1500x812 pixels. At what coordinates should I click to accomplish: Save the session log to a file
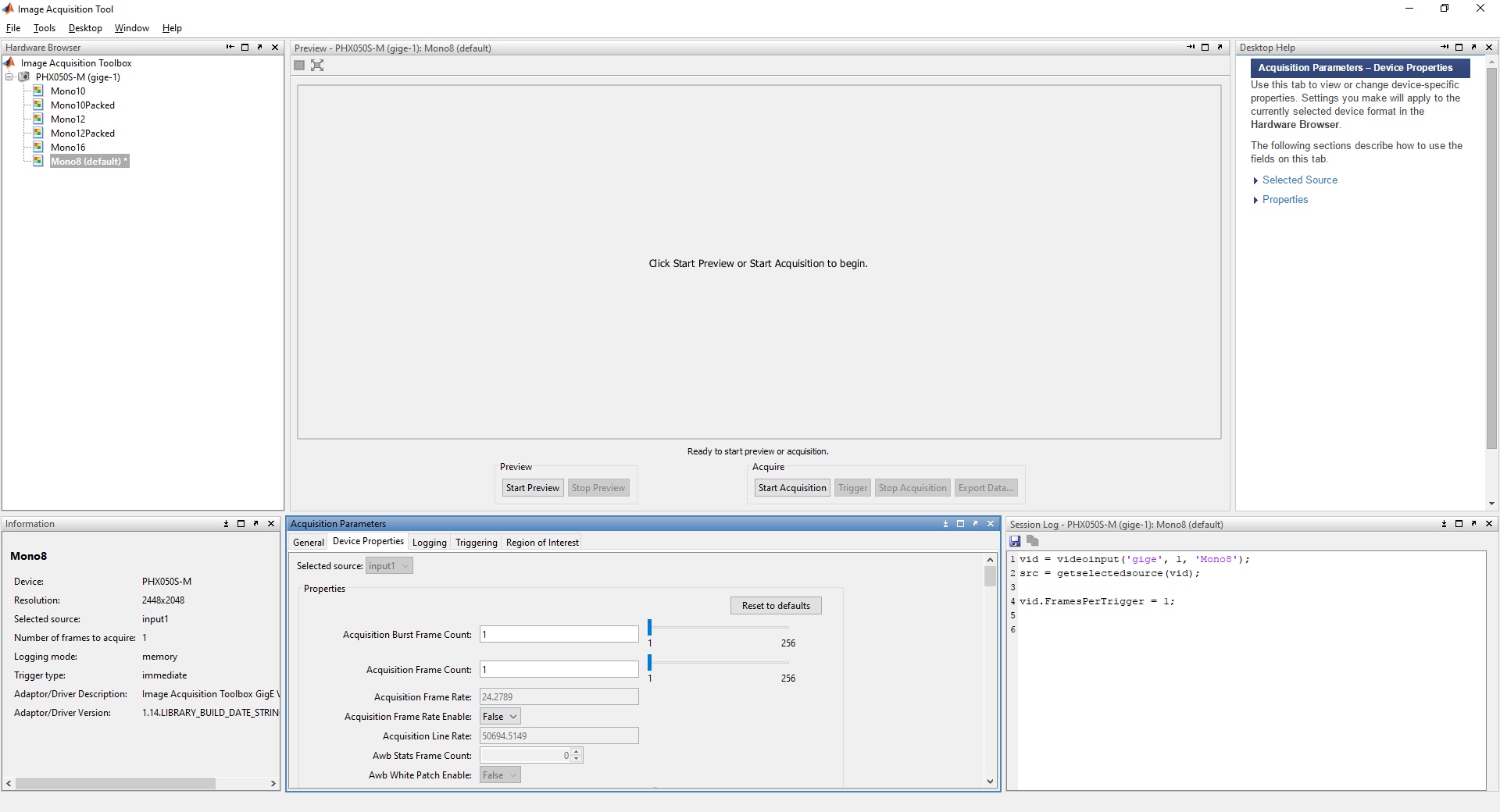(1015, 541)
